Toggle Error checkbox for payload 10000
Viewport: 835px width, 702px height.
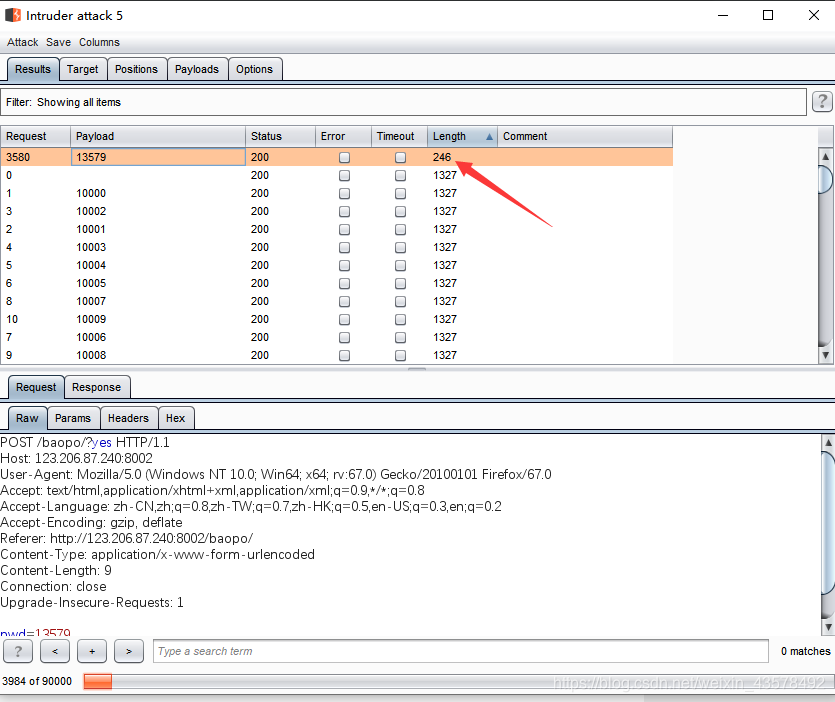coord(345,193)
